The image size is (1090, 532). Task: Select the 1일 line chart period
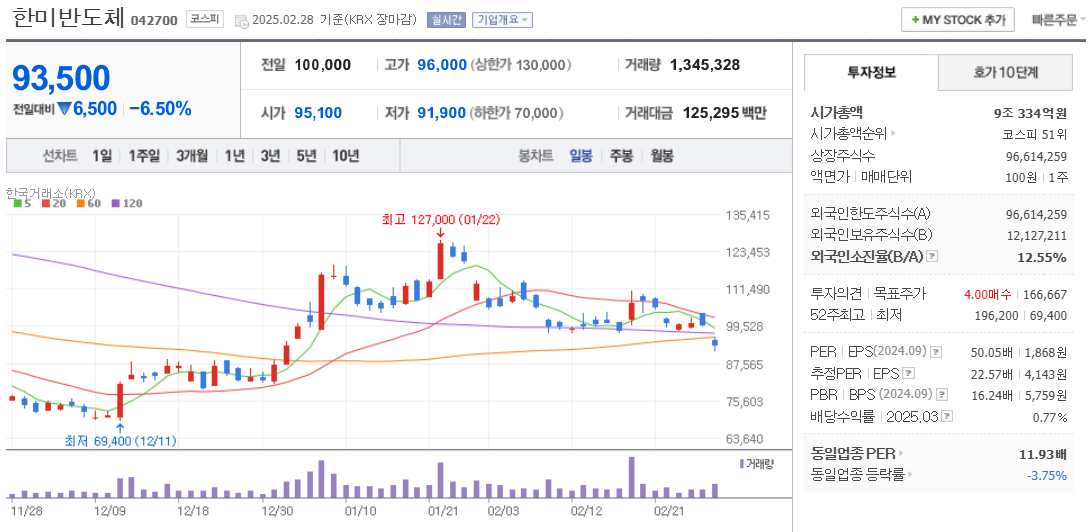click(101, 156)
